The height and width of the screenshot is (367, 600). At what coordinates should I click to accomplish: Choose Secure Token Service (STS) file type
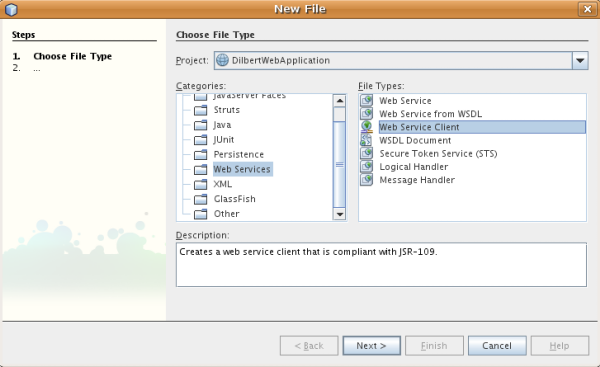(438, 153)
